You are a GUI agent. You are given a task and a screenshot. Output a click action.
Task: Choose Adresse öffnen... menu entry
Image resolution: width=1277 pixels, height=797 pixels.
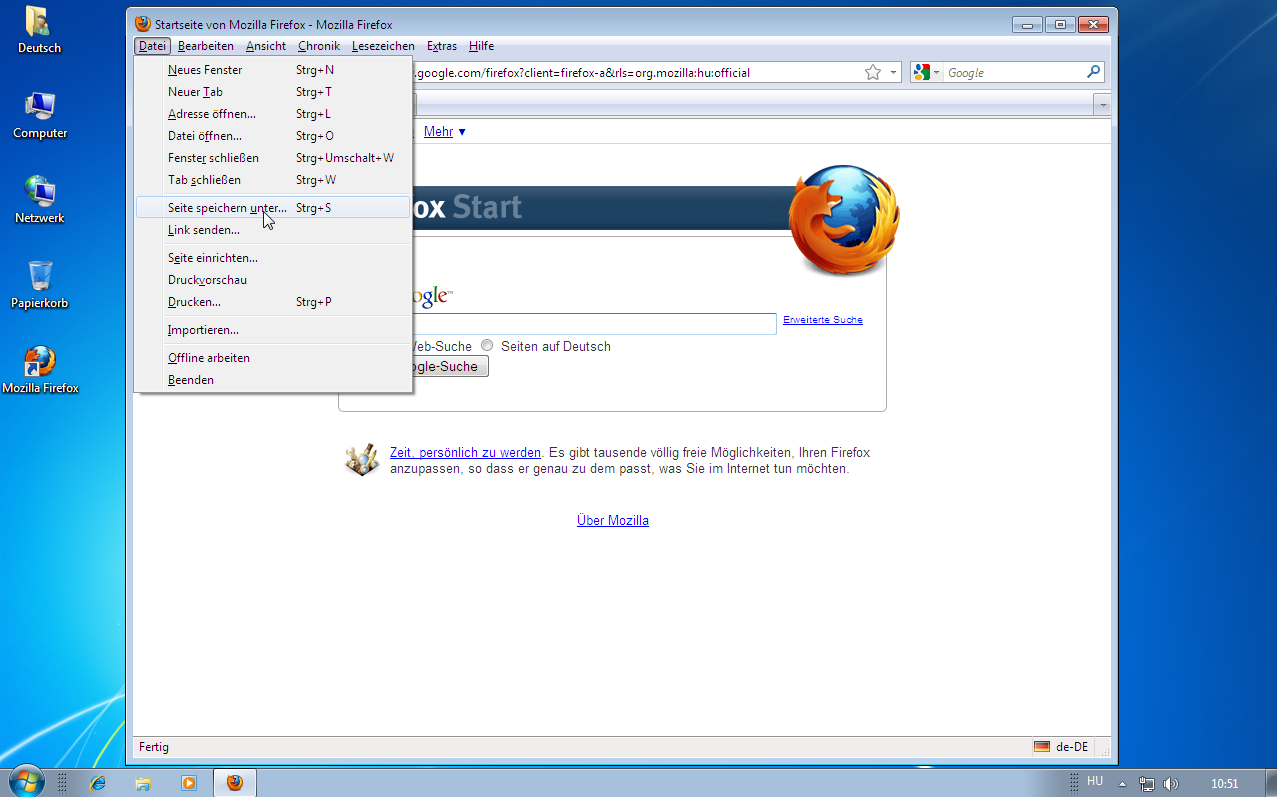[x=273, y=114]
